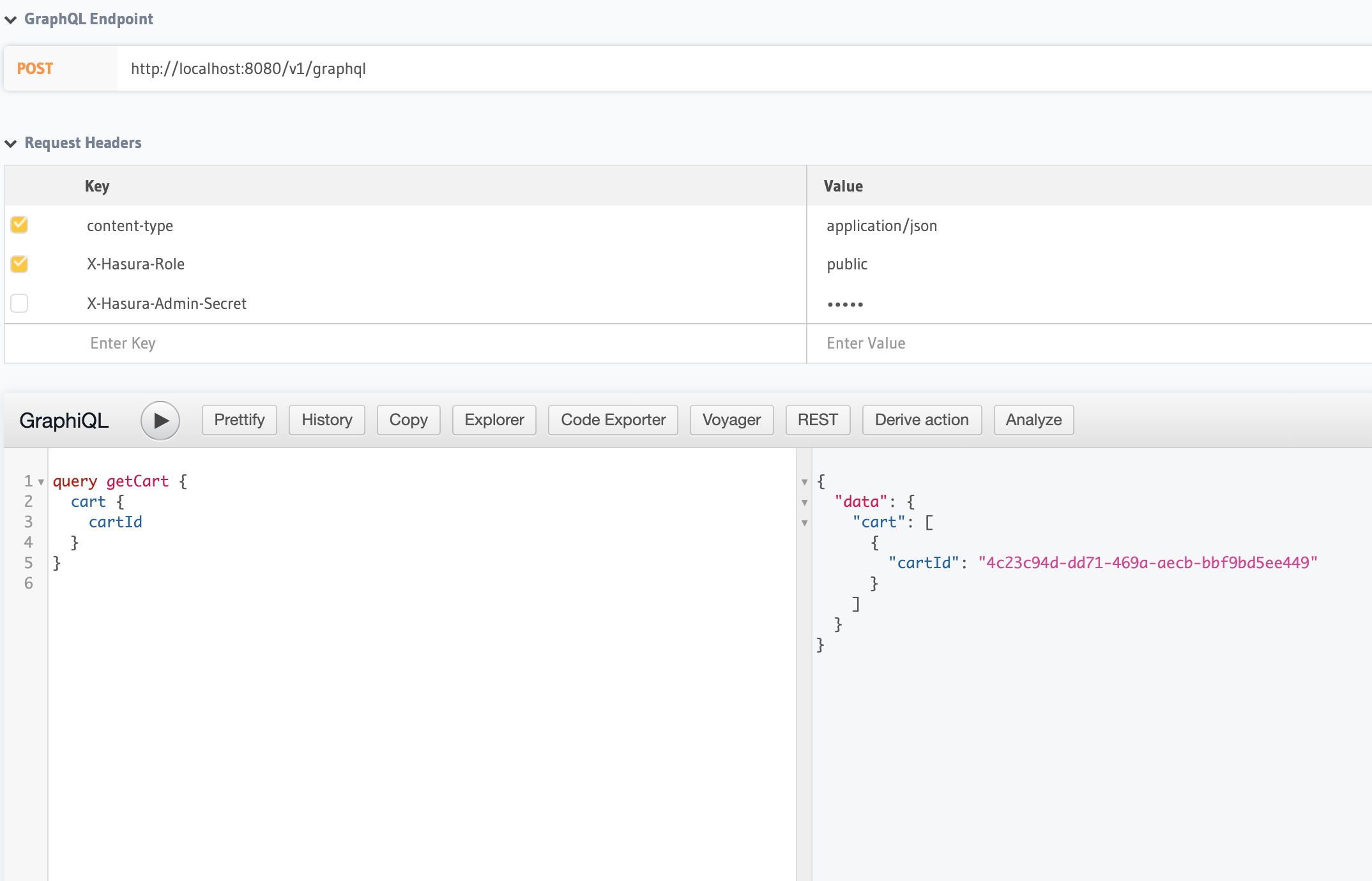Disable the content-type header
1372x881 pixels.
click(19, 225)
